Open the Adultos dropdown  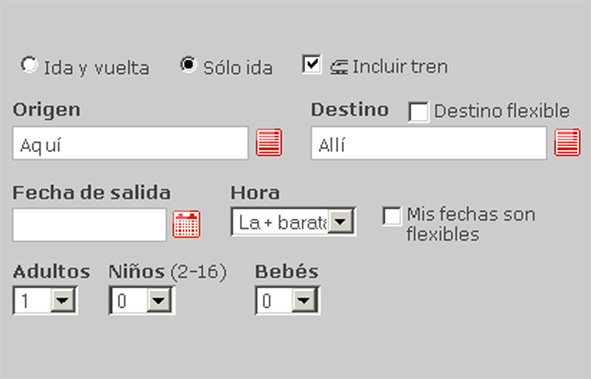point(45,300)
